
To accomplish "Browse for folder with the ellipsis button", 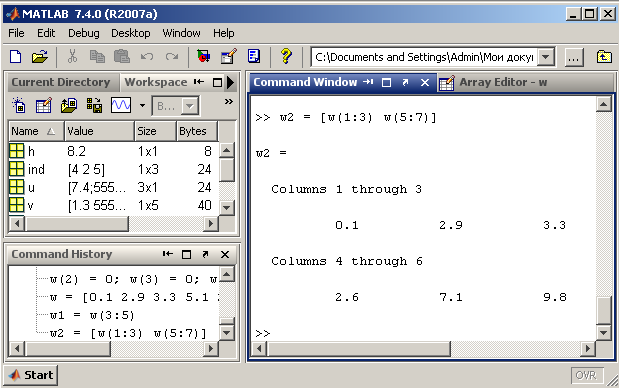I will tap(574, 58).
